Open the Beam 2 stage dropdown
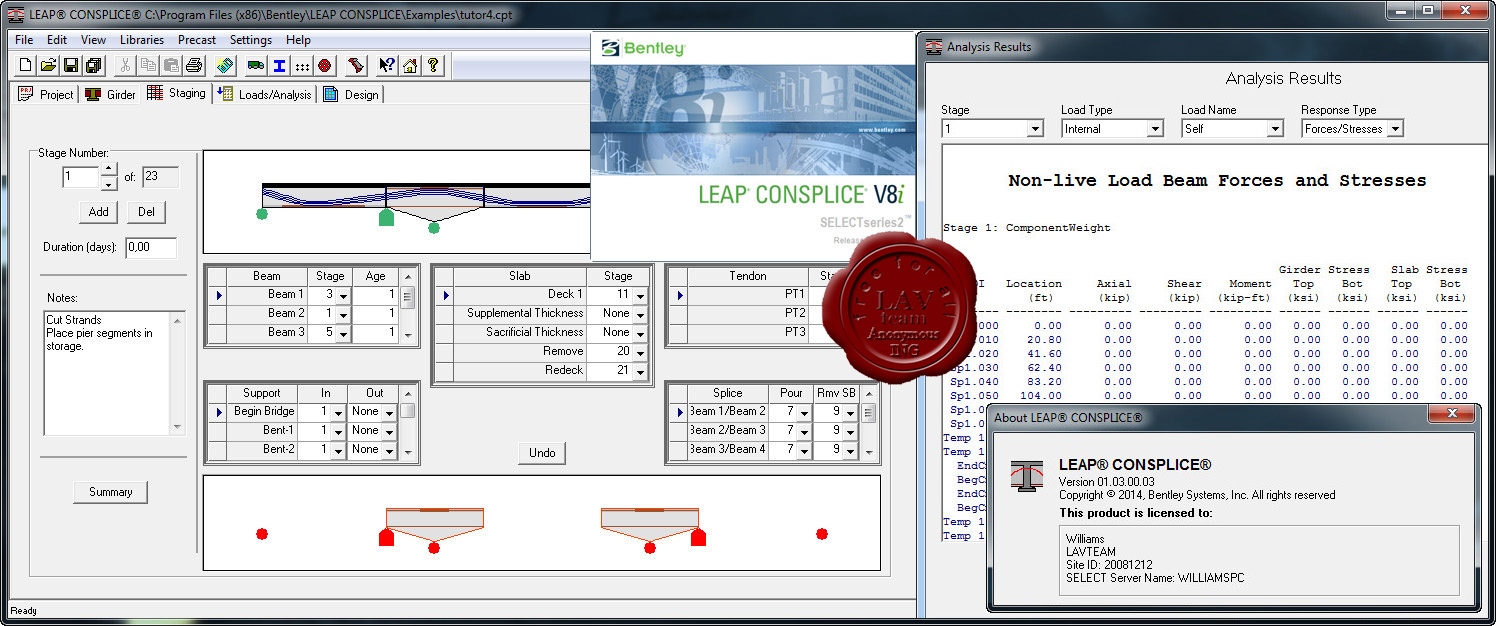This screenshot has height=626, width=1496. [x=343, y=314]
